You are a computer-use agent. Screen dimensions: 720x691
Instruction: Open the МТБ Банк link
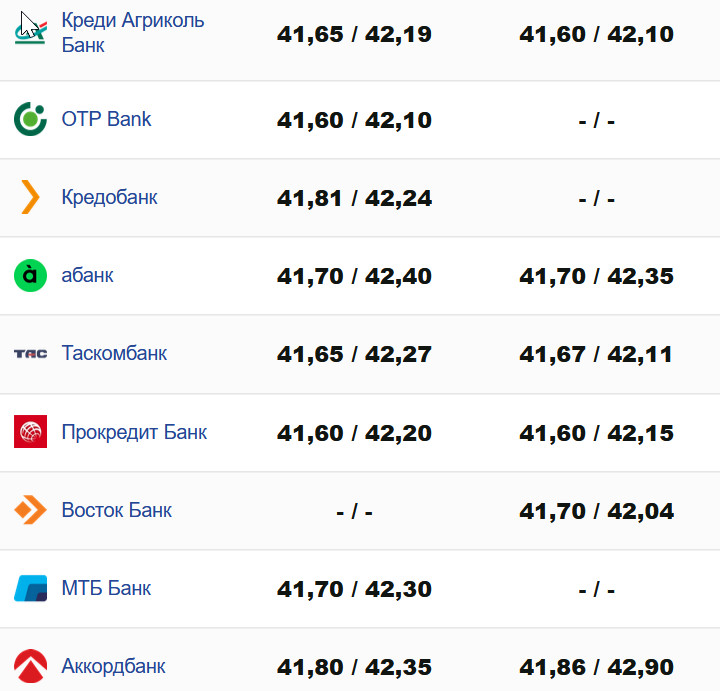106,588
